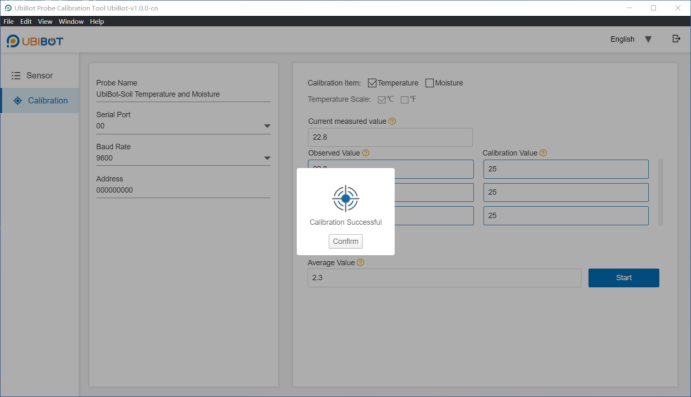Screen dimensions: 691x397
Task: Toggle the Temperature calibration checkbox
Action: tap(372, 83)
